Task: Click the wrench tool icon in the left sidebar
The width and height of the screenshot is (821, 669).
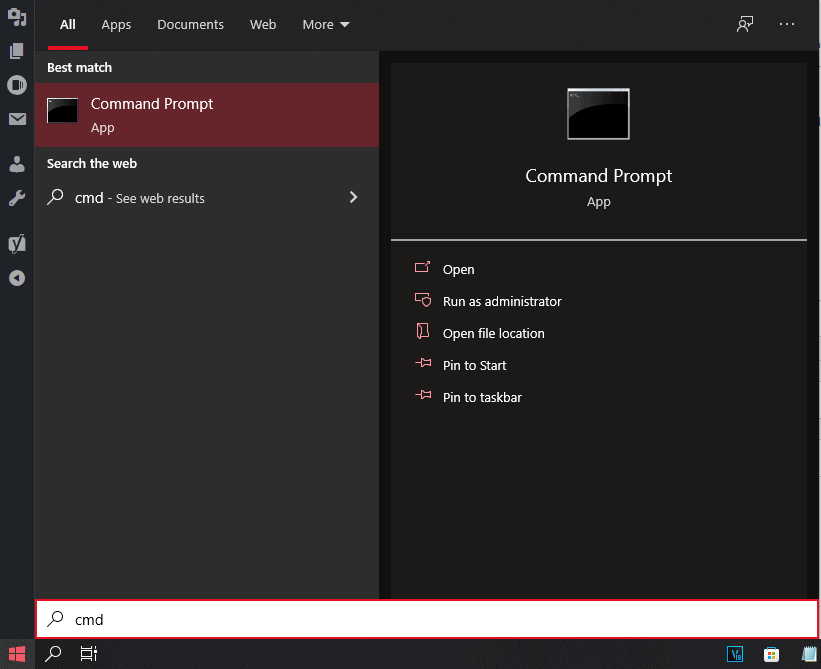Action: click(x=17, y=198)
